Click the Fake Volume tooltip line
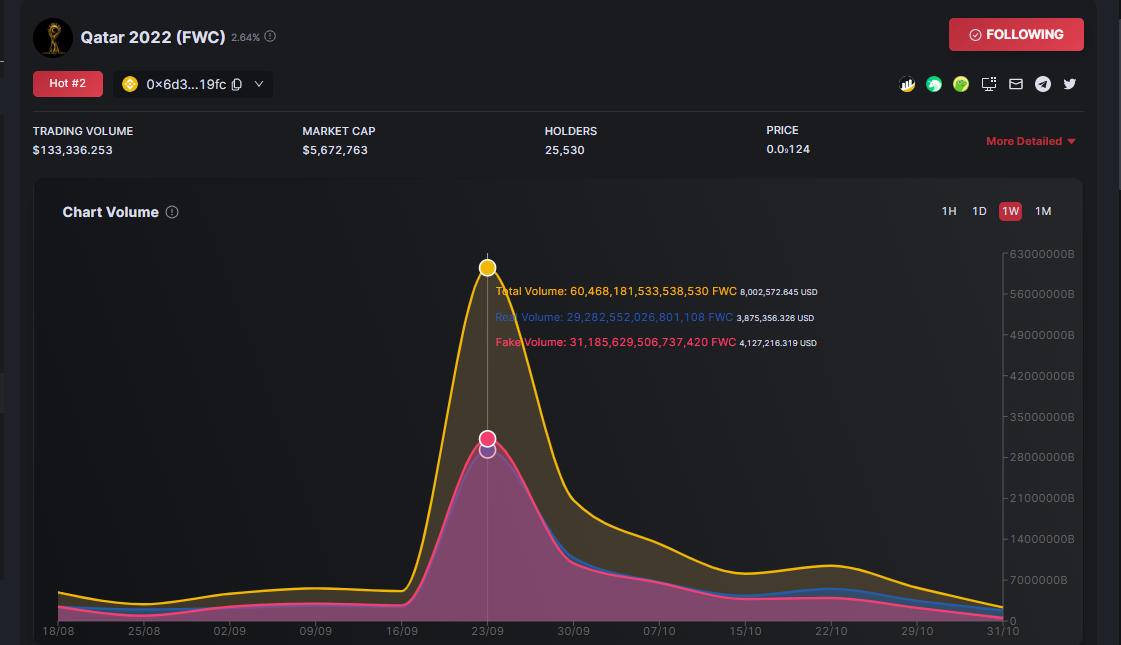 click(x=656, y=343)
